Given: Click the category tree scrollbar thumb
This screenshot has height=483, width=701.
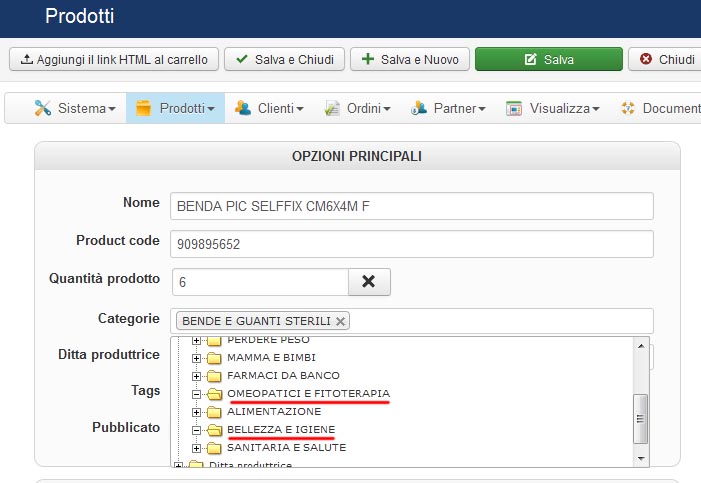Looking at the screenshot, I should pyautogui.click(x=641, y=419).
